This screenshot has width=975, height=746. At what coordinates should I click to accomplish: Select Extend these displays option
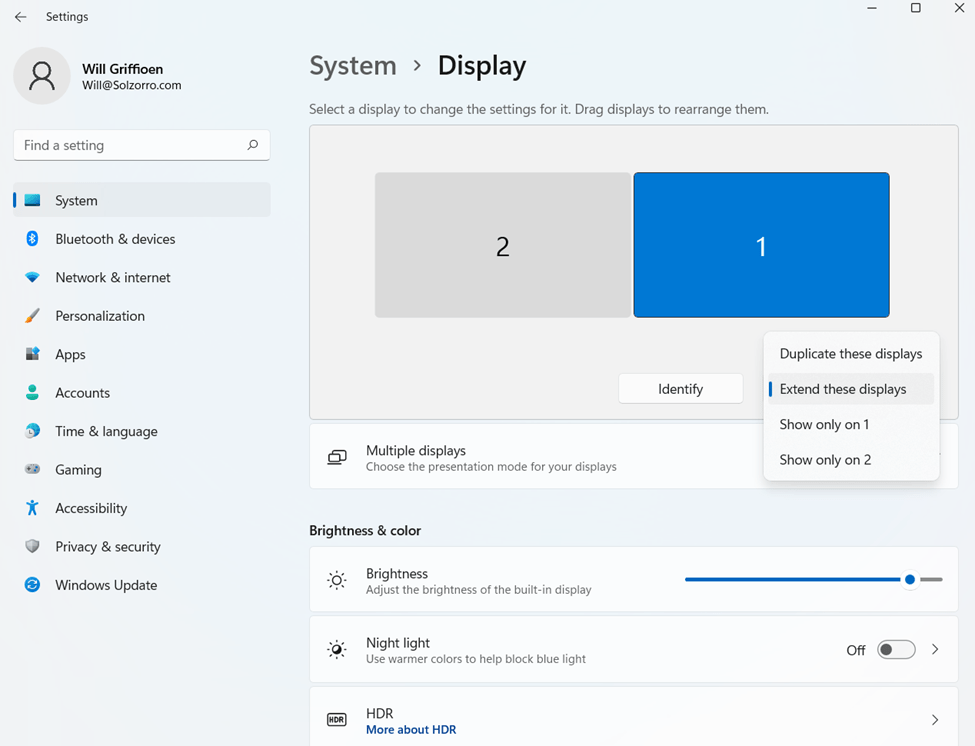(851, 389)
